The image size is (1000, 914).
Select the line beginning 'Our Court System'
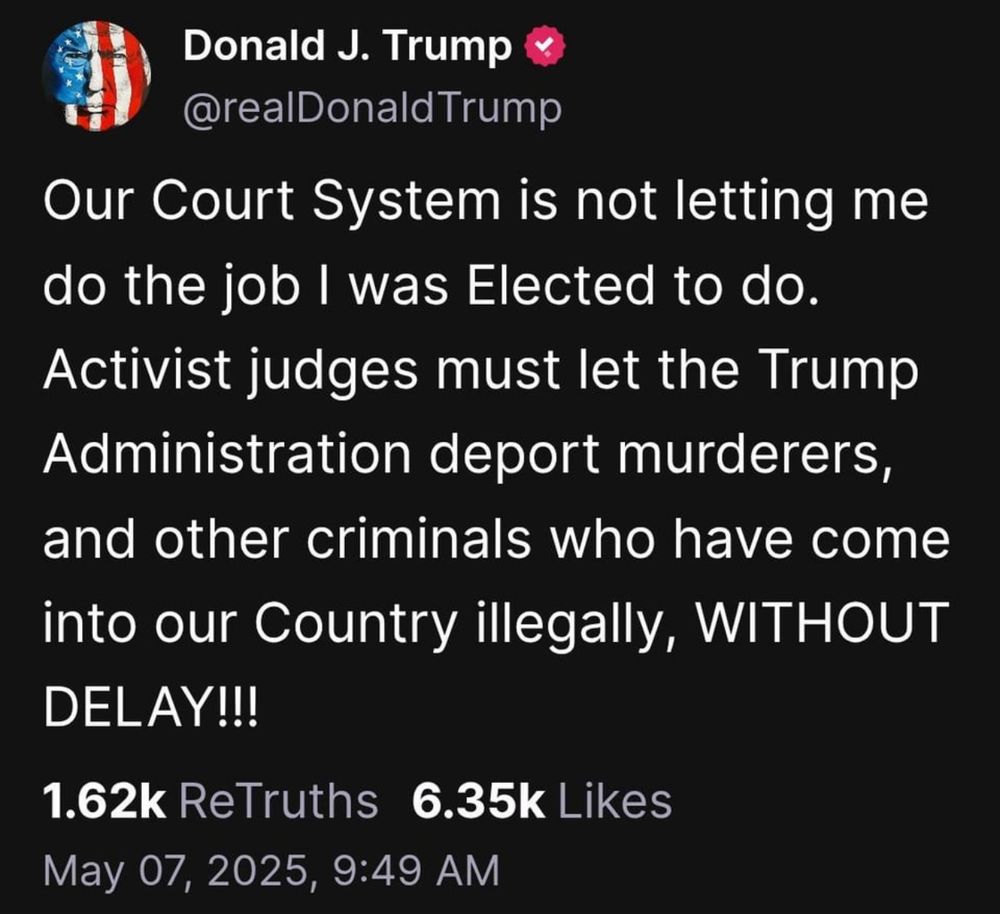[486, 203]
